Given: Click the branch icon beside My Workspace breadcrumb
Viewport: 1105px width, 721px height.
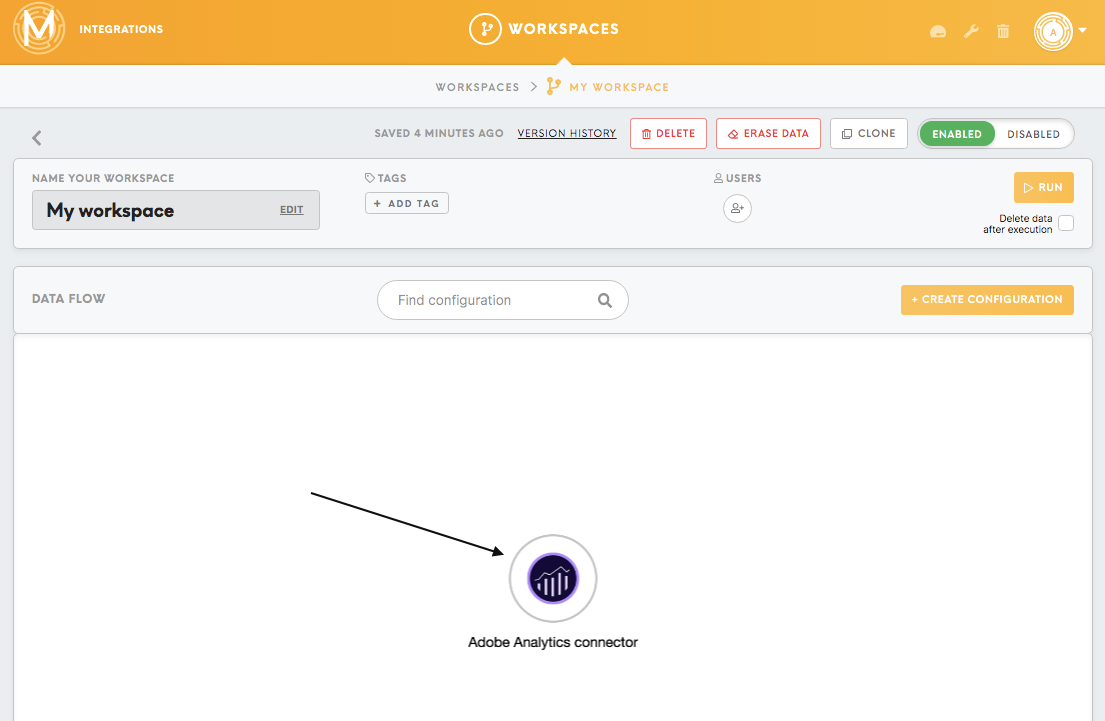Looking at the screenshot, I should point(554,86).
